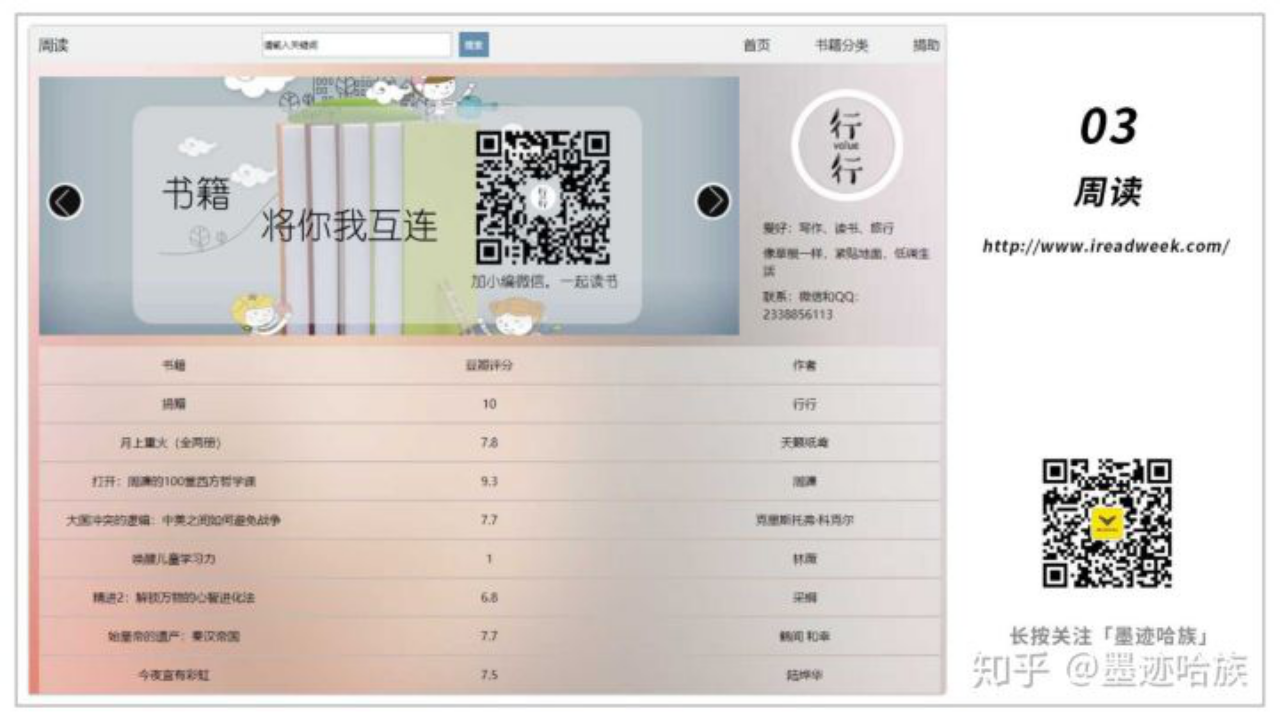The width and height of the screenshot is (1280, 720).
Task: Click the author 鹤间和幸
Action: [804, 636]
